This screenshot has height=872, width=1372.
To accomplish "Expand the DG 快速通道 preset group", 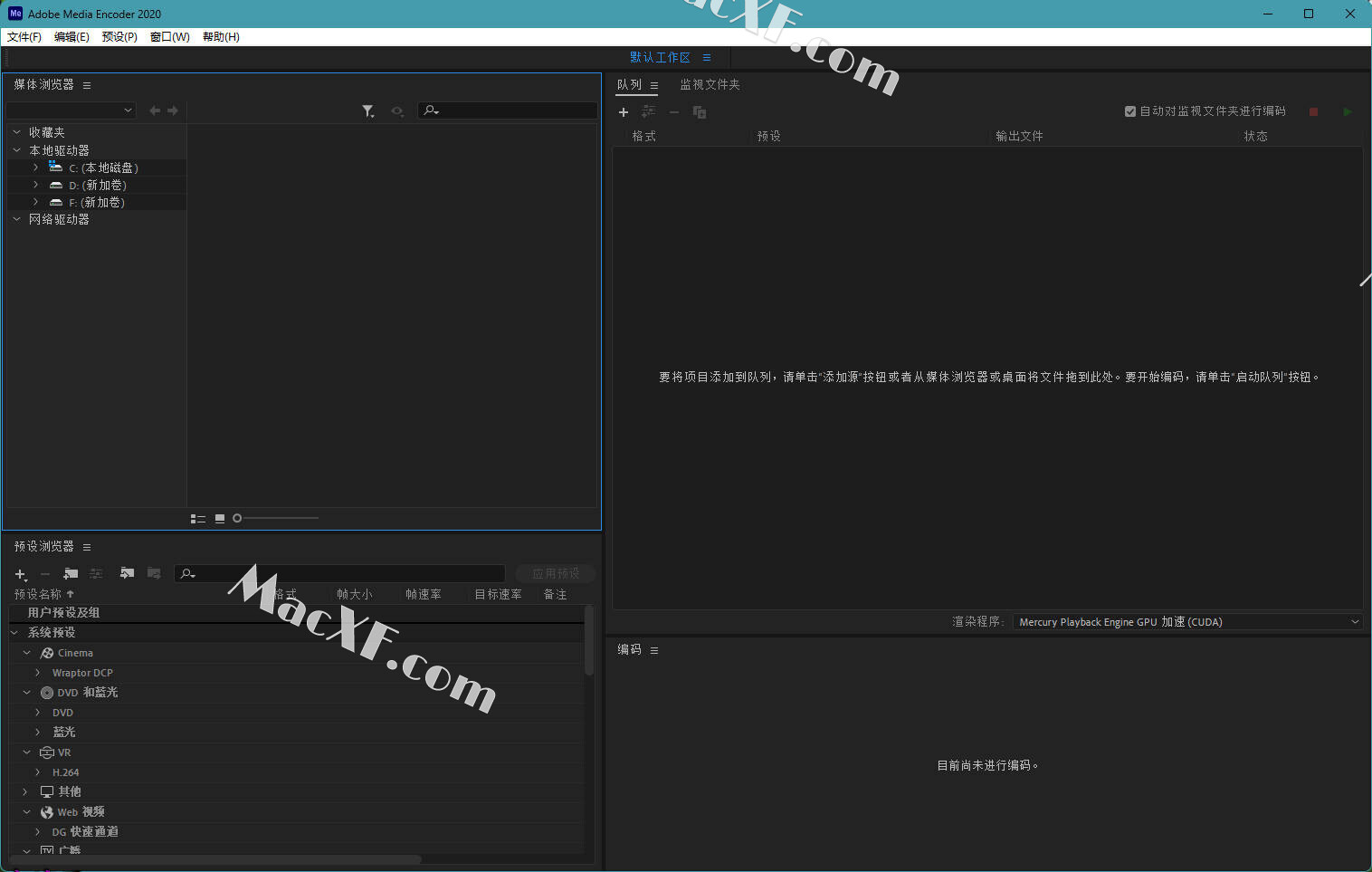I will 37,831.
